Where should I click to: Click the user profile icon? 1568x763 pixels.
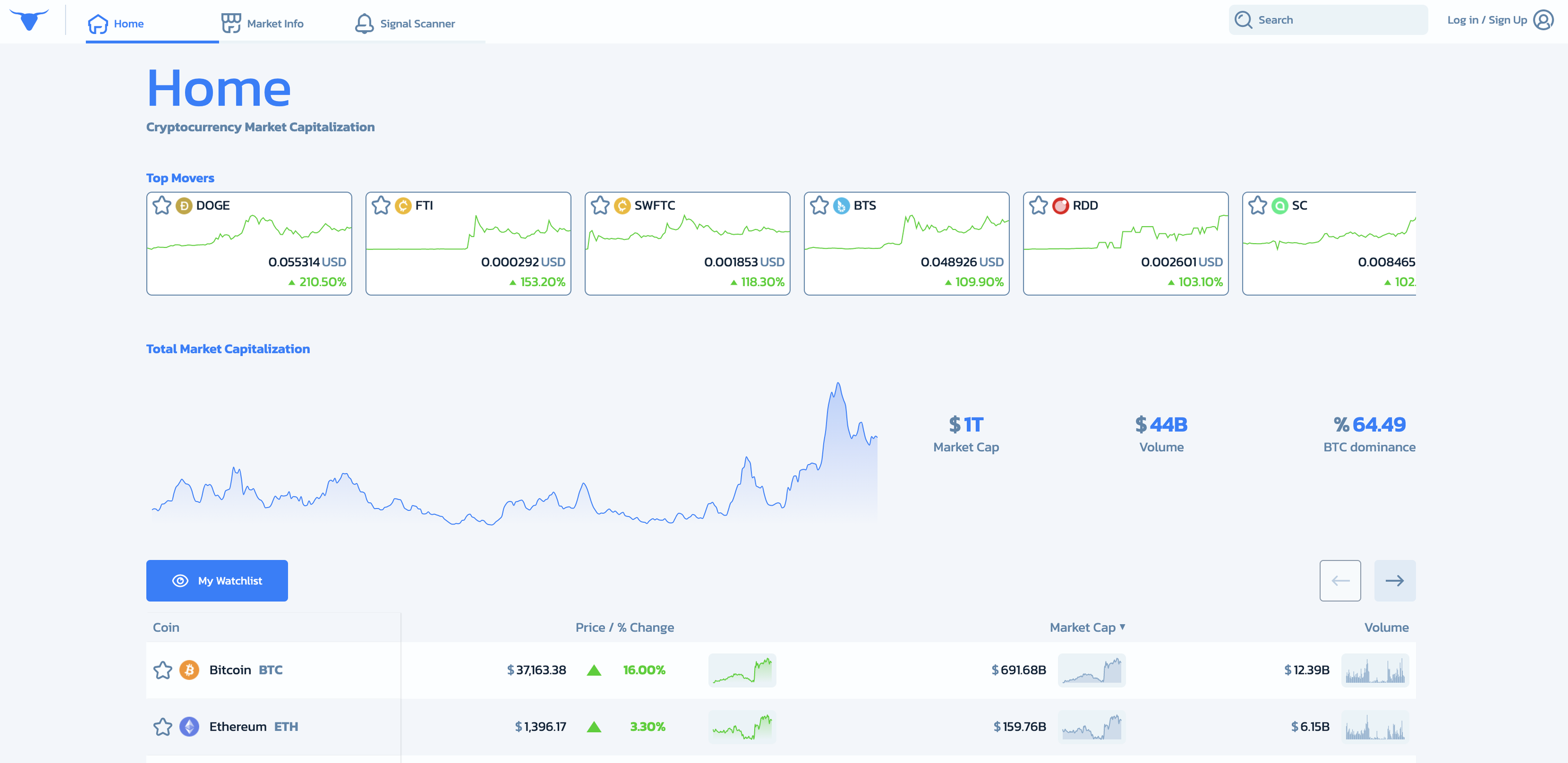(x=1543, y=20)
